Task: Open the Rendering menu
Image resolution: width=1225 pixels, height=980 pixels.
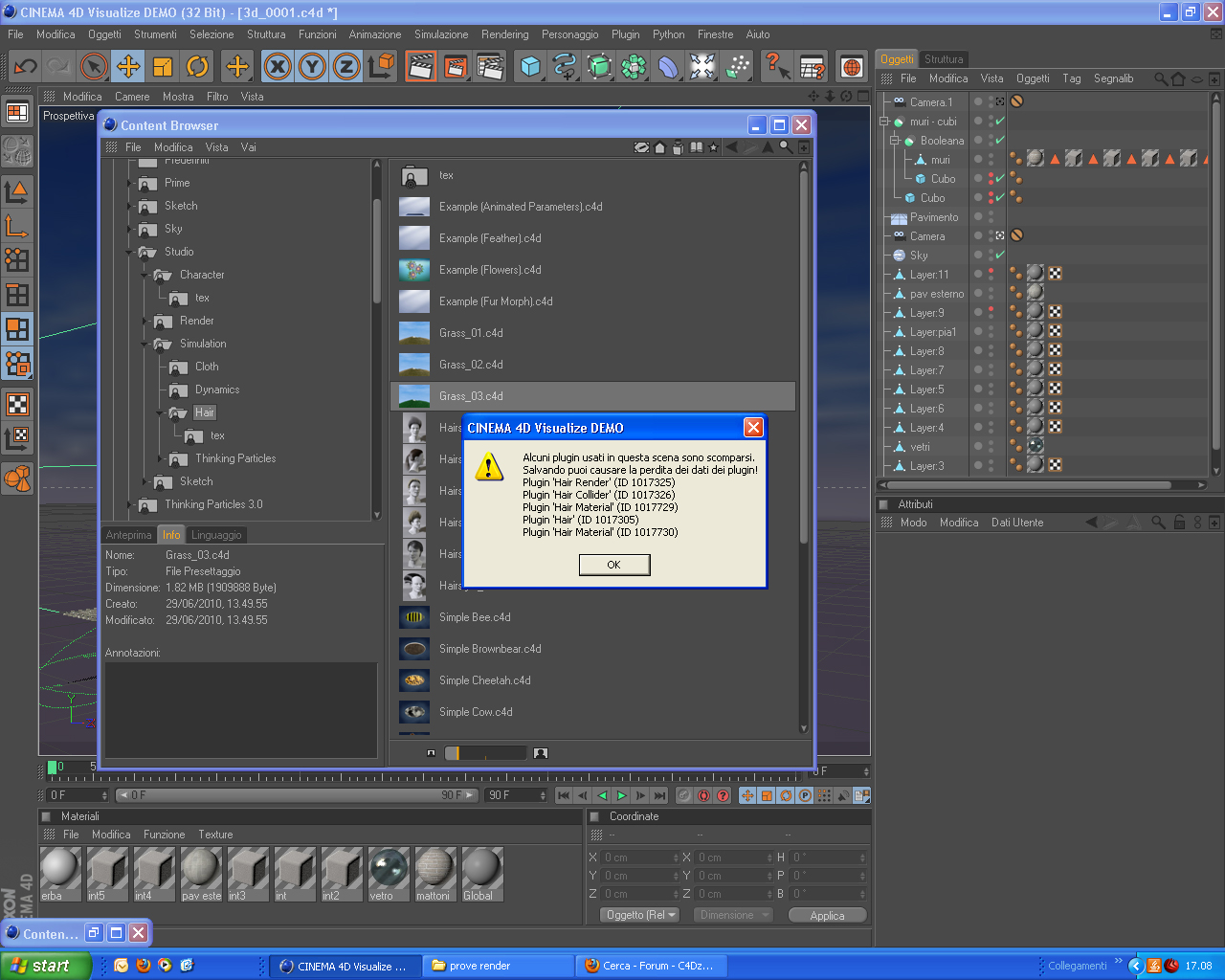Action: click(x=504, y=34)
